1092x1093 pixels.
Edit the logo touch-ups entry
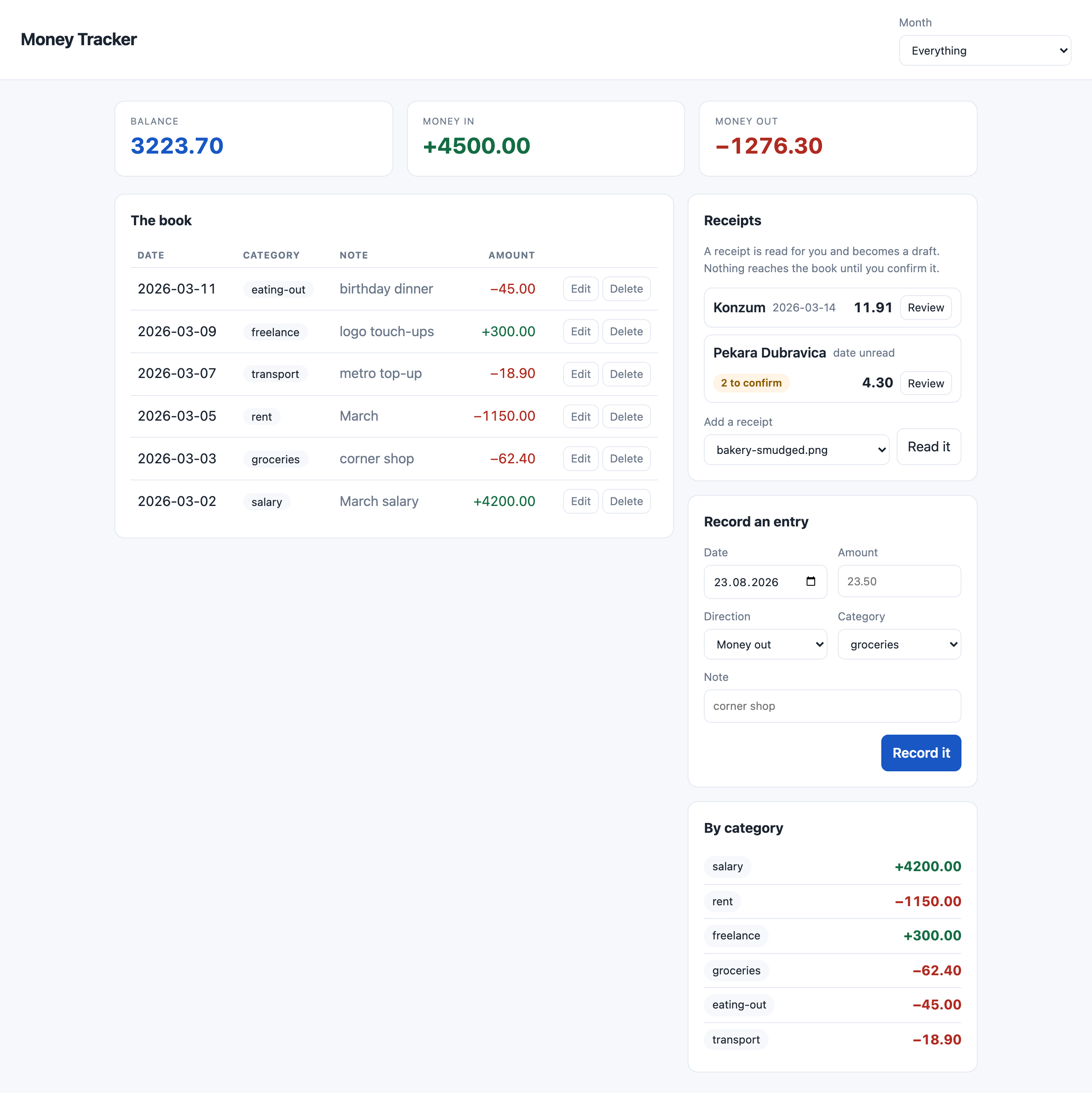[x=581, y=331]
